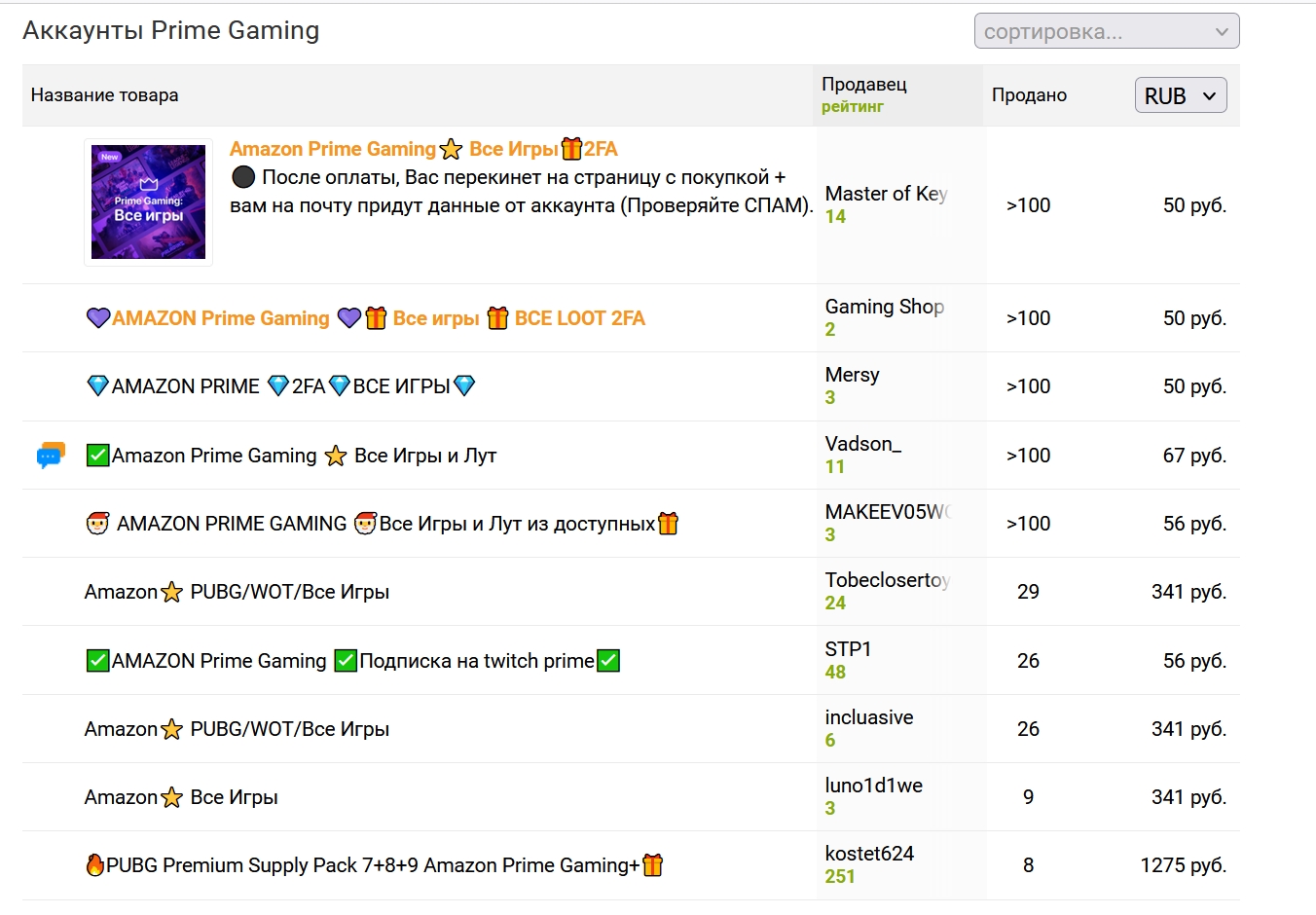Click sold count 9 in luno1d1we row
Image resolution: width=1316 pixels, height=915 pixels.
pyautogui.click(x=1029, y=797)
